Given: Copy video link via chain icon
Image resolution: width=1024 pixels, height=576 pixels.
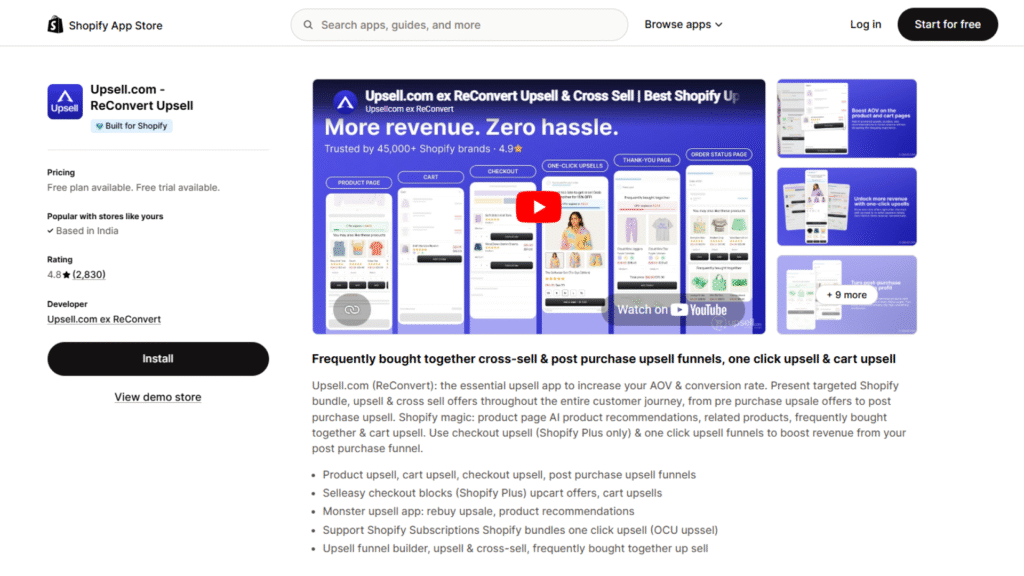Looking at the screenshot, I should (352, 310).
